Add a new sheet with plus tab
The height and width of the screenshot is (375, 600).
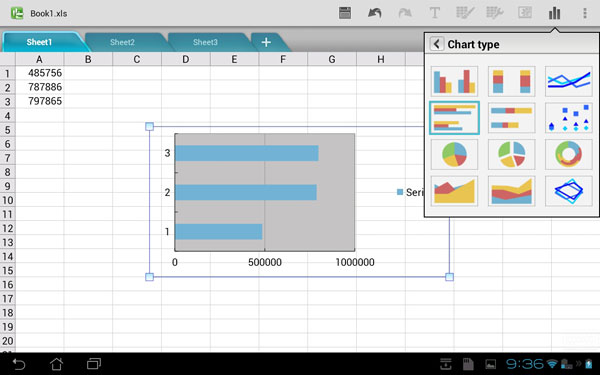coord(267,42)
